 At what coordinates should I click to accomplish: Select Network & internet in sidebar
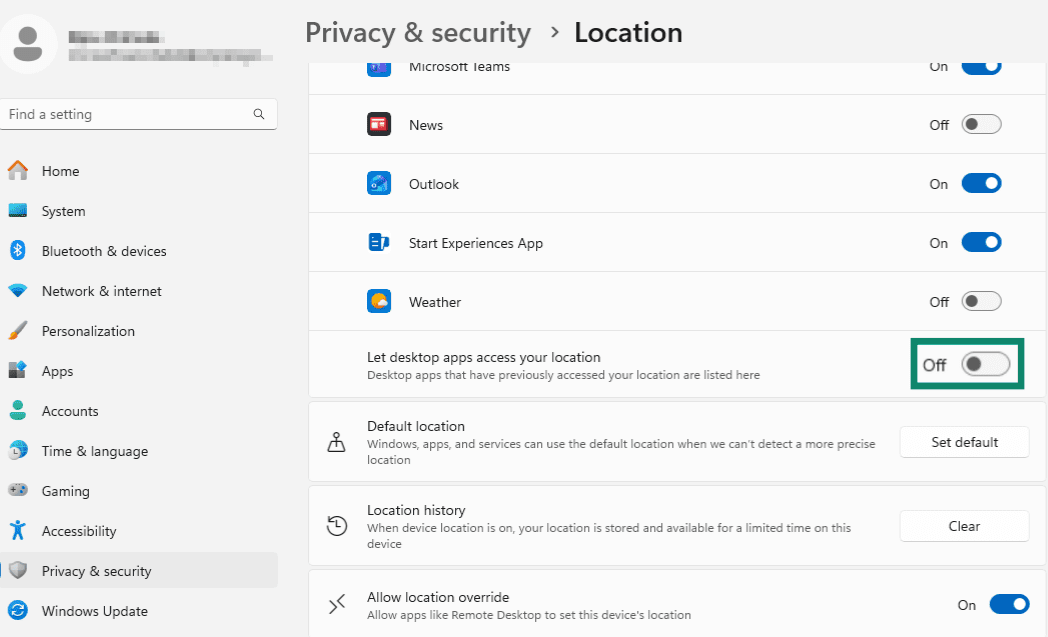[139, 291]
